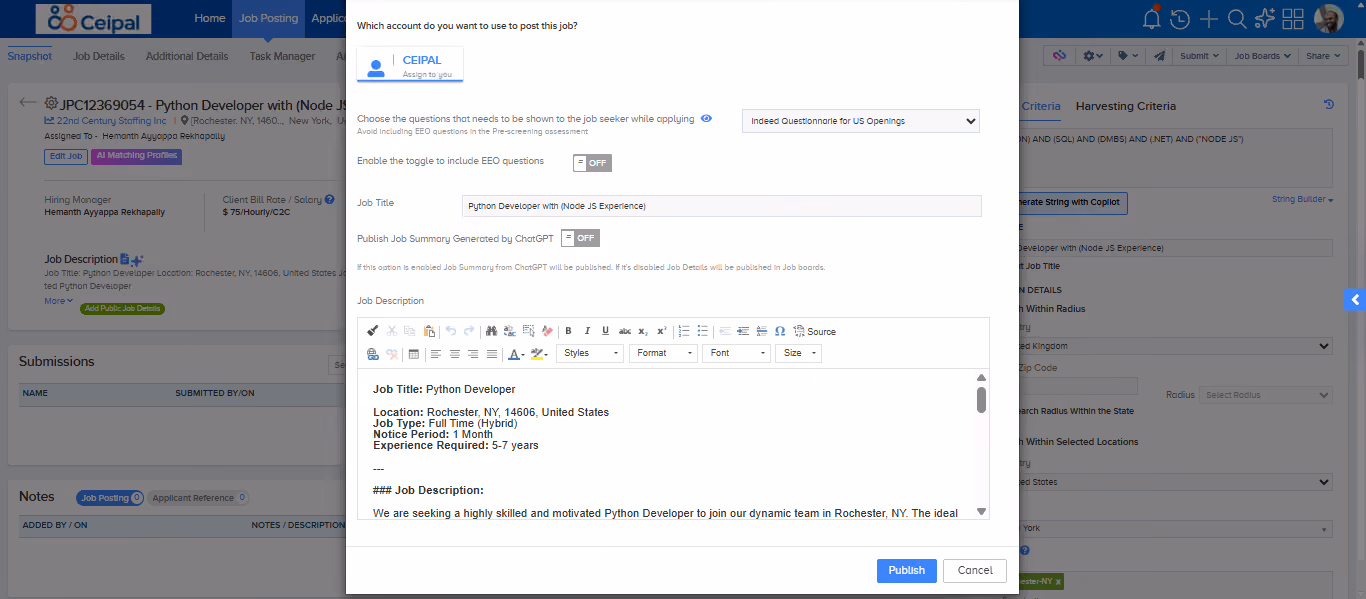Click the Insert Link icon
This screenshot has width=1366, height=599.
pos(372,353)
